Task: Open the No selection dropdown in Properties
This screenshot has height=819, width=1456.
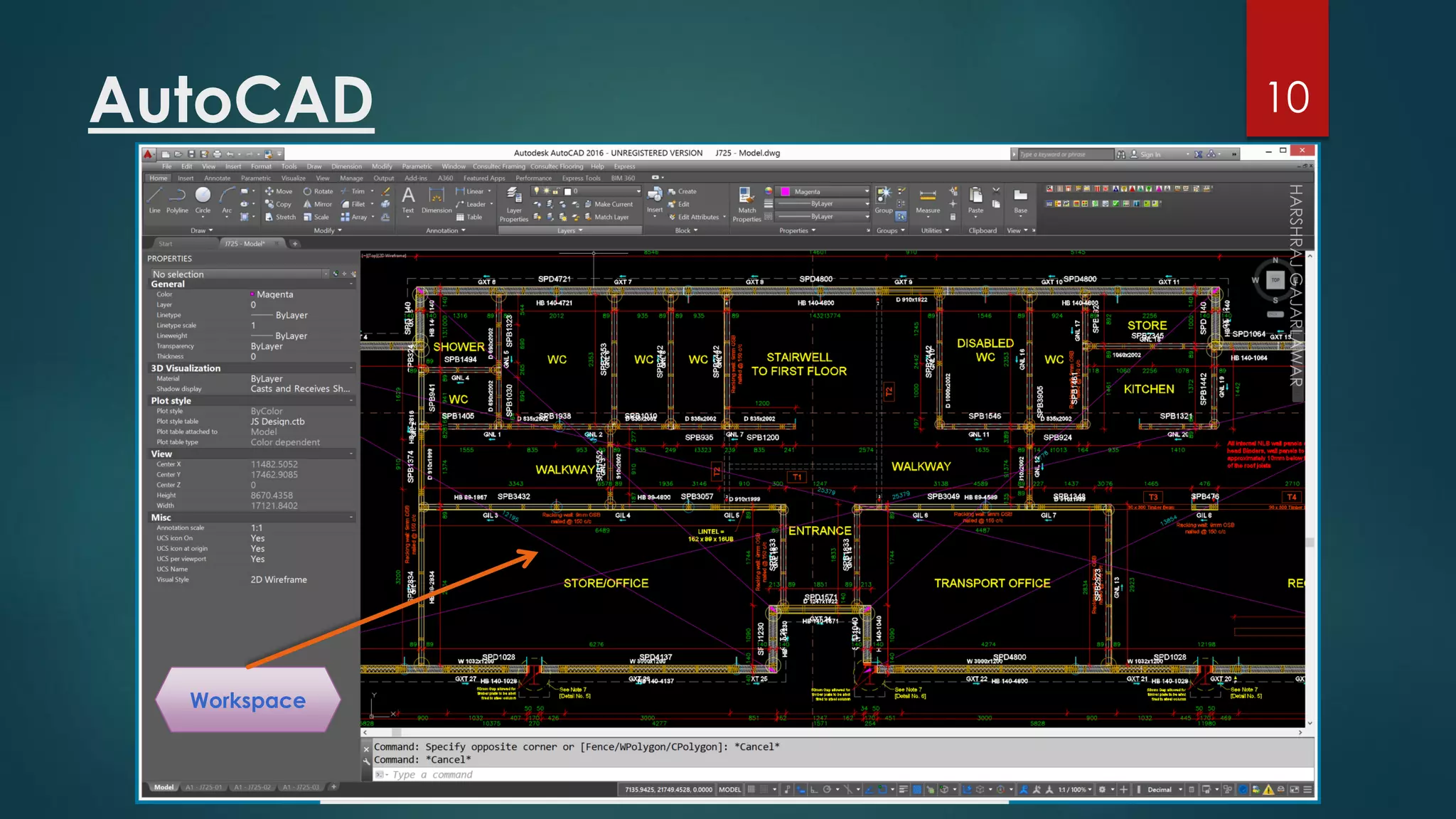Action: coord(240,274)
